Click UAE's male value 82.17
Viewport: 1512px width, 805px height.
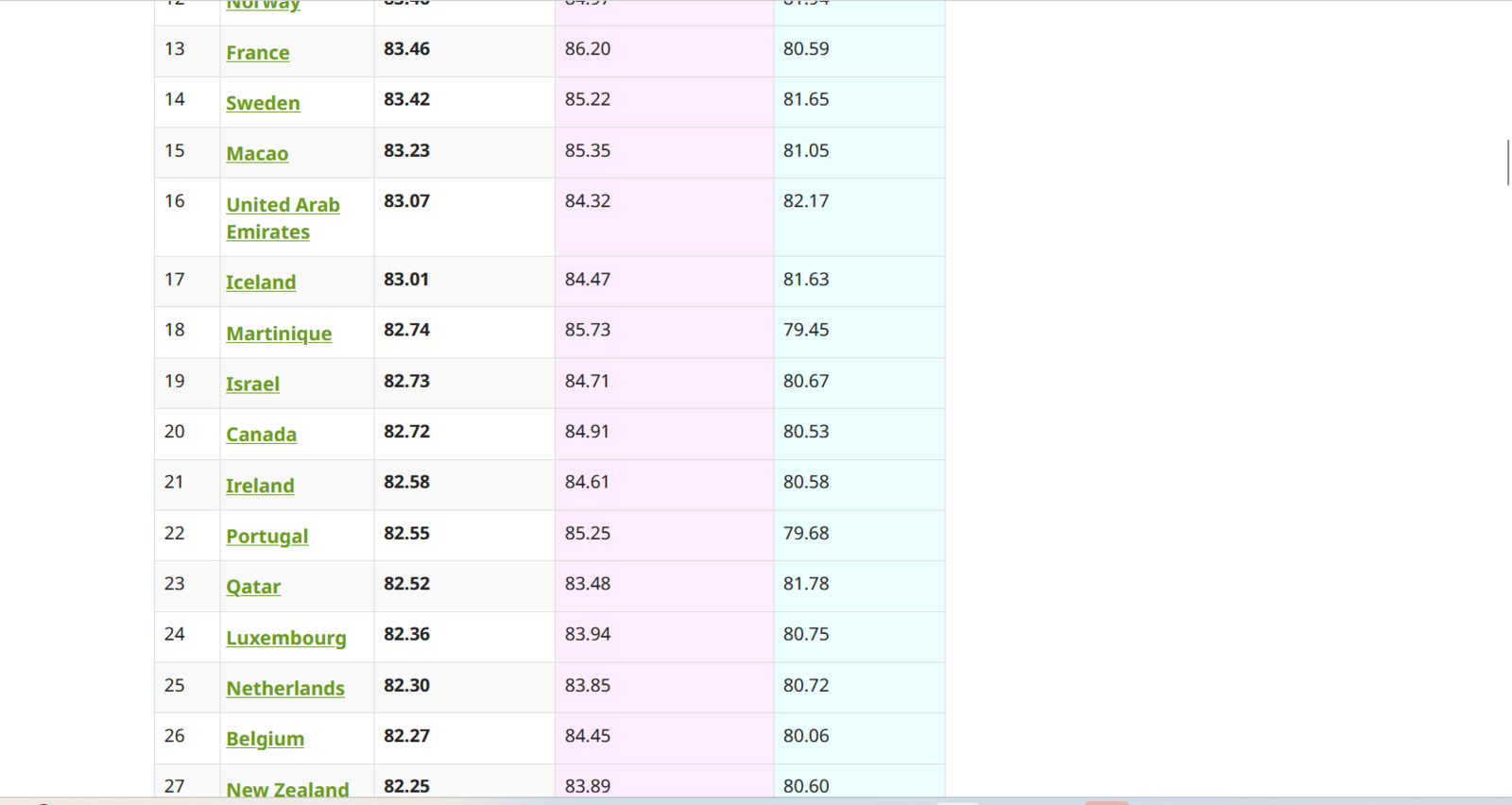pos(806,201)
